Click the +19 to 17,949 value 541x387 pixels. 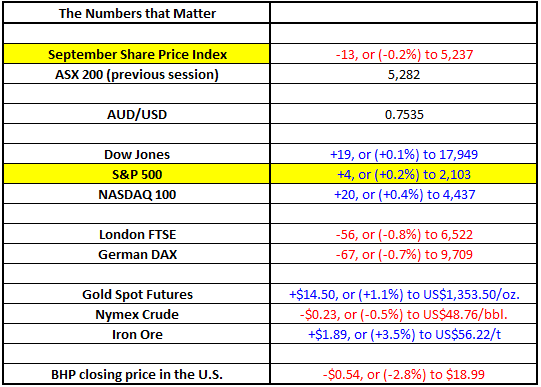coord(404,154)
